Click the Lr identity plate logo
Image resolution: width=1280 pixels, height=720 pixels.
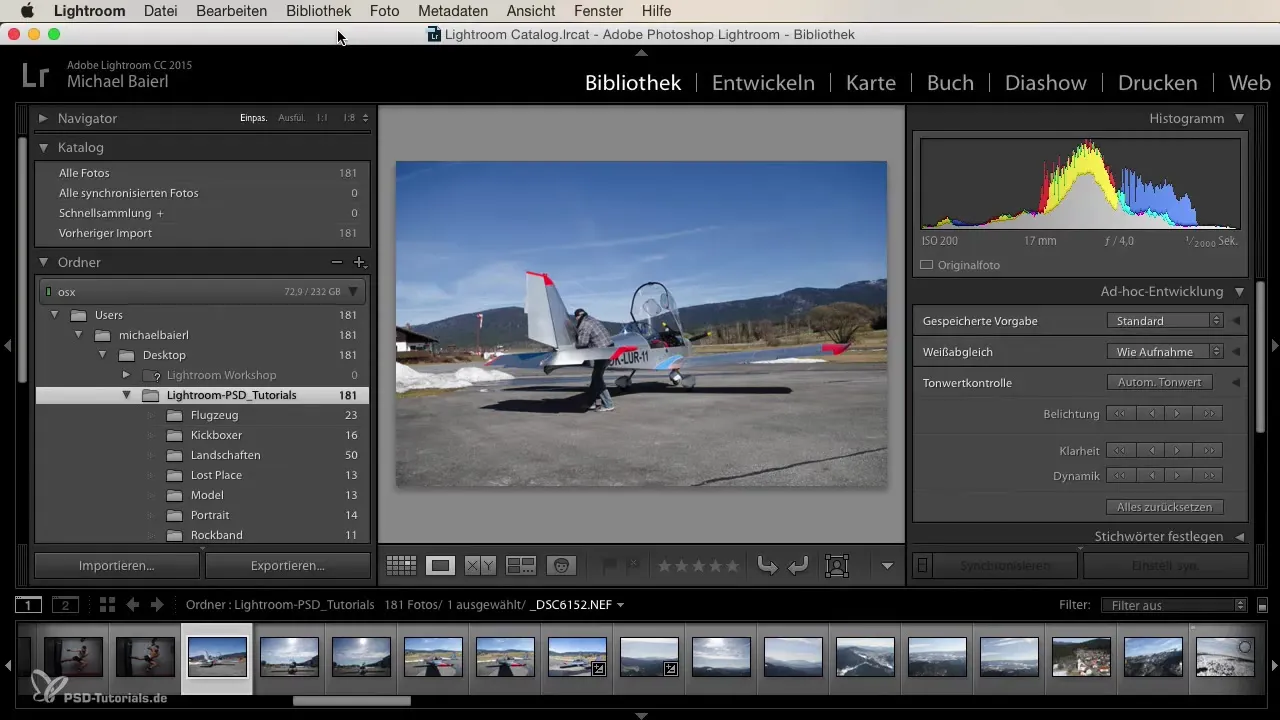click(x=35, y=73)
